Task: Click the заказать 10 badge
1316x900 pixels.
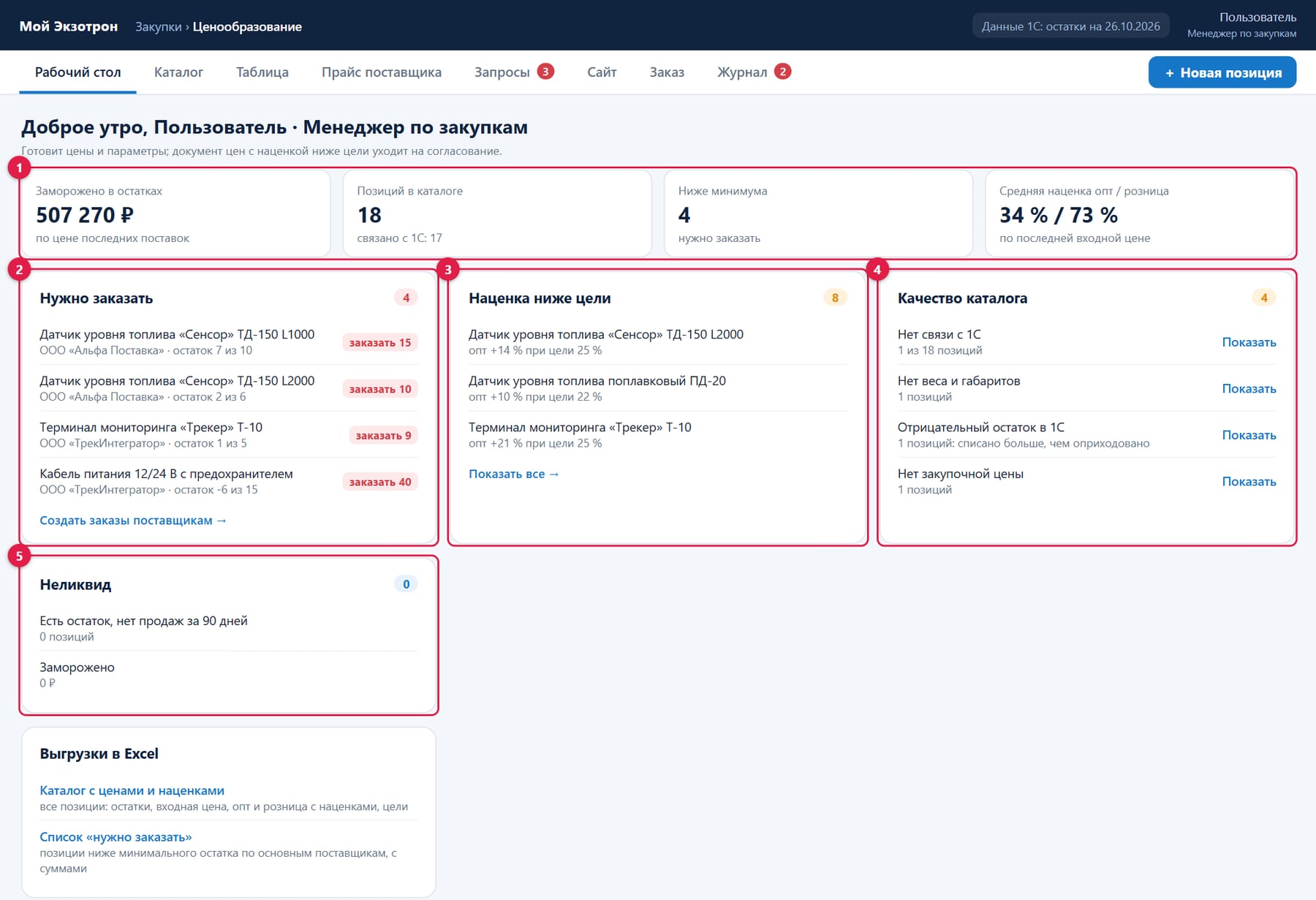Action: [380, 389]
